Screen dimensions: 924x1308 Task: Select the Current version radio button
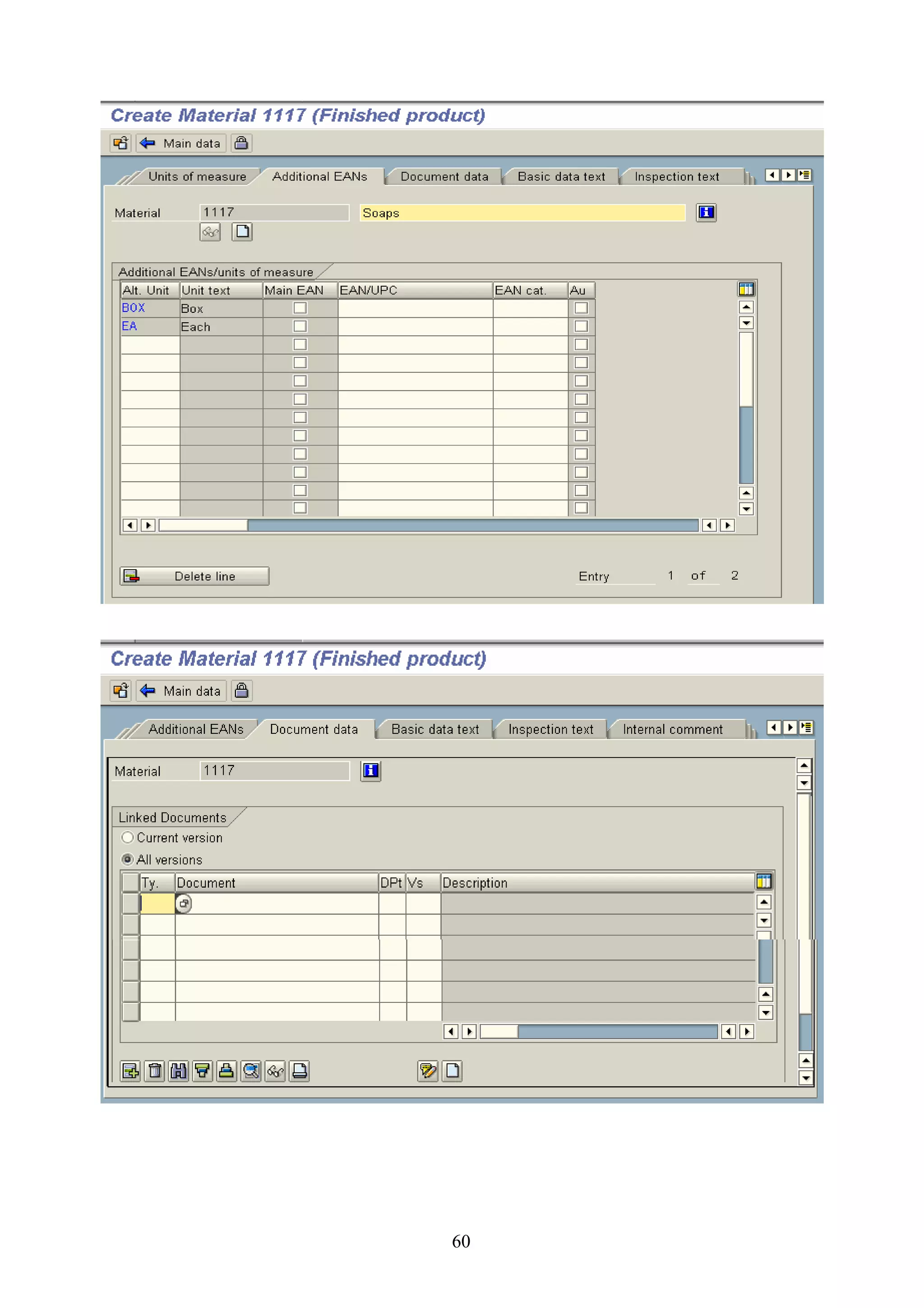pos(128,837)
